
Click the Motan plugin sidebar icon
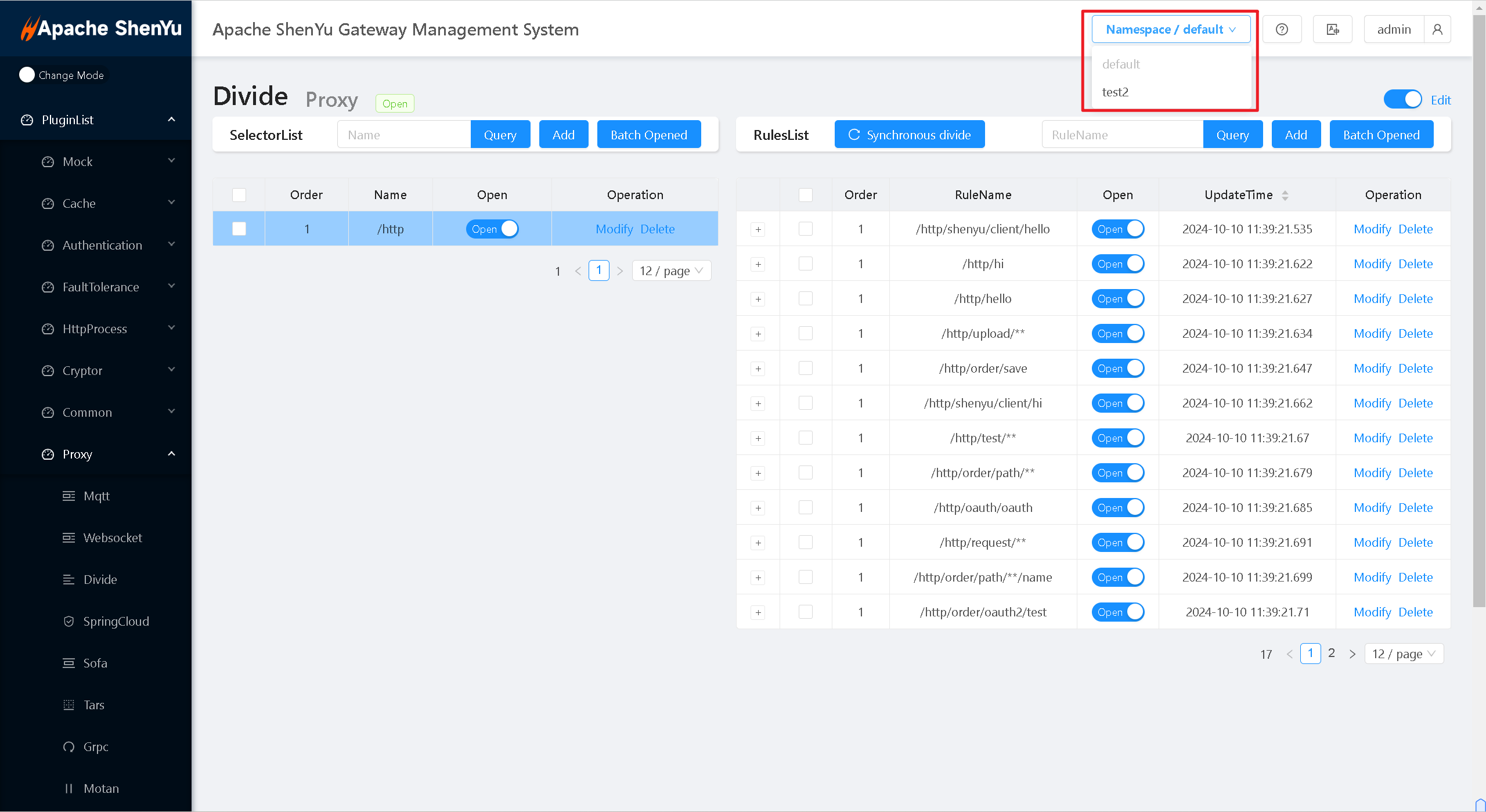pyautogui.click(x=68, y=789)
